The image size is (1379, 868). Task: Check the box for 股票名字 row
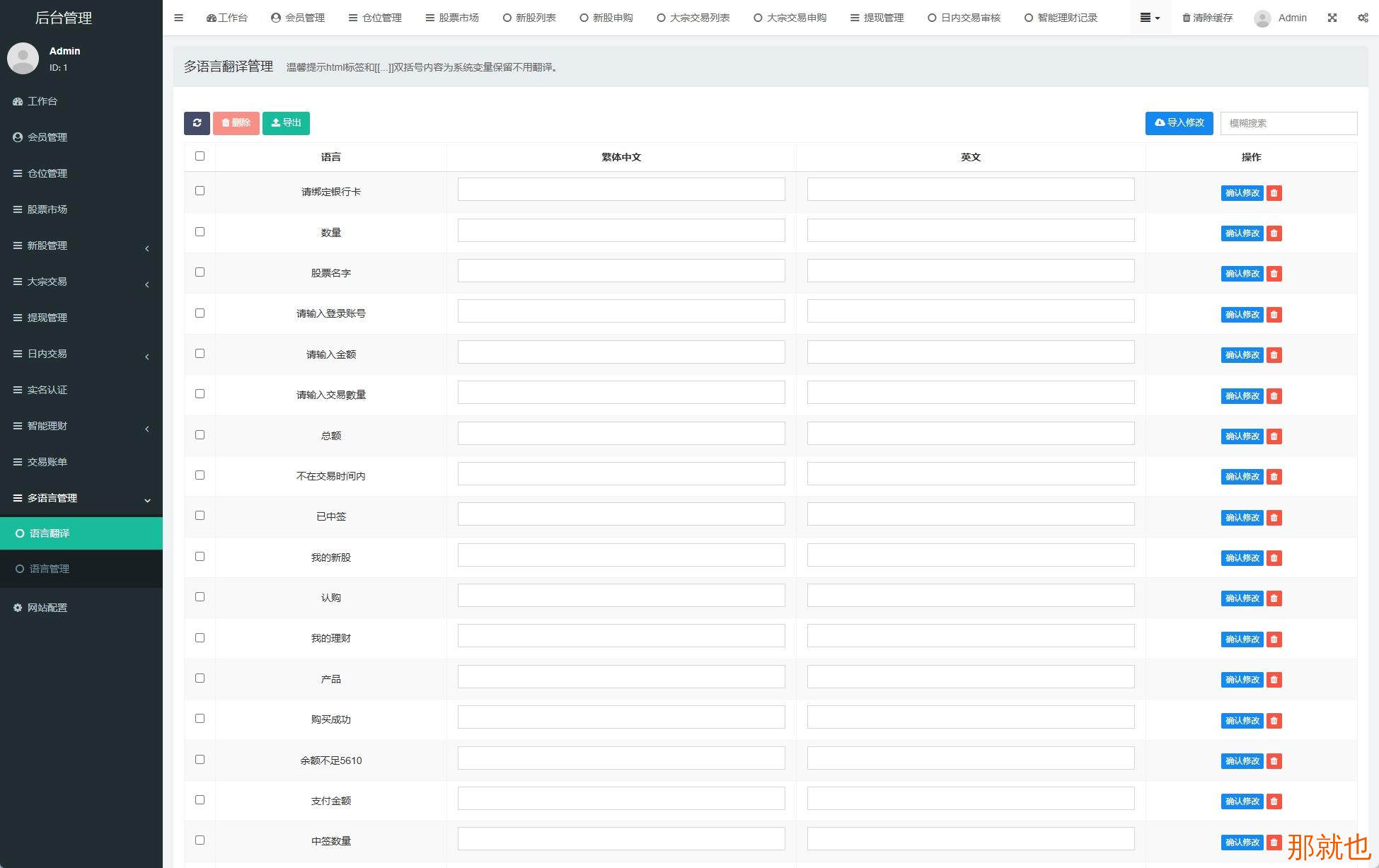point(200,272)
